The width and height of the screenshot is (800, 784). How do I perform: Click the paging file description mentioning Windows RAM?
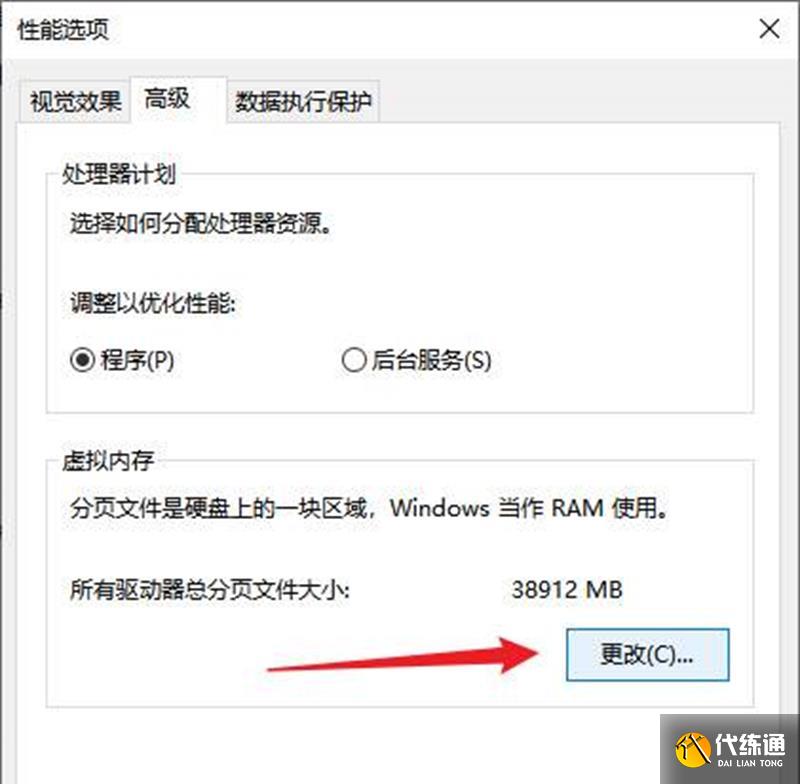368,508
